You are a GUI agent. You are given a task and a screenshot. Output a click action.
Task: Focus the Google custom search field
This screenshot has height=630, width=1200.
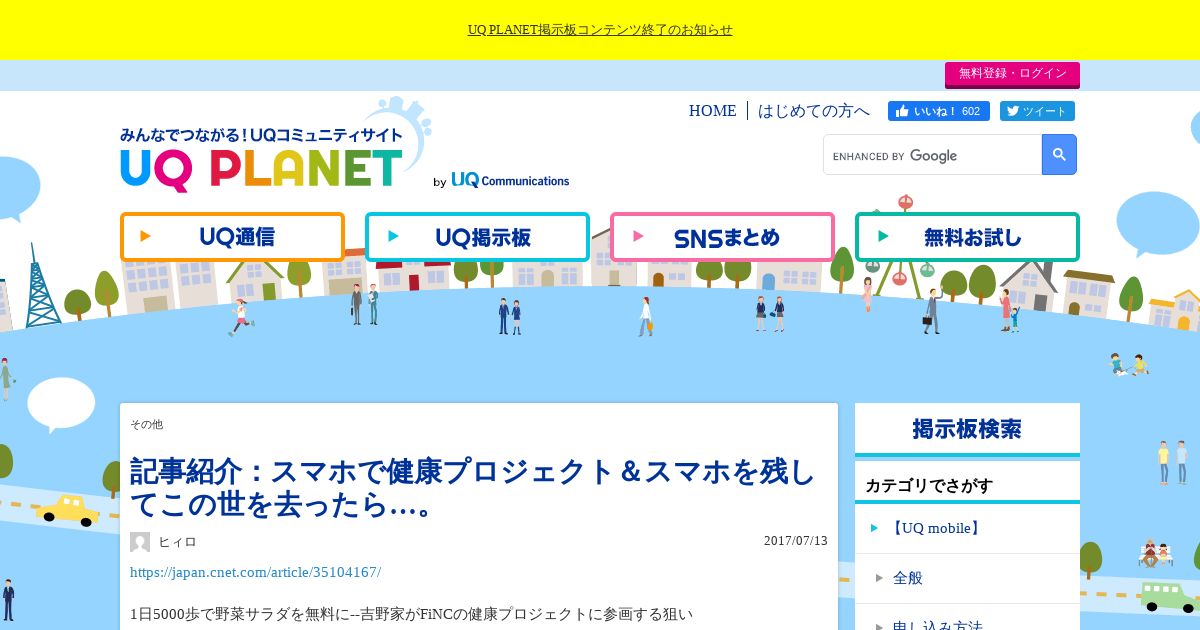[x=933, y=155]
